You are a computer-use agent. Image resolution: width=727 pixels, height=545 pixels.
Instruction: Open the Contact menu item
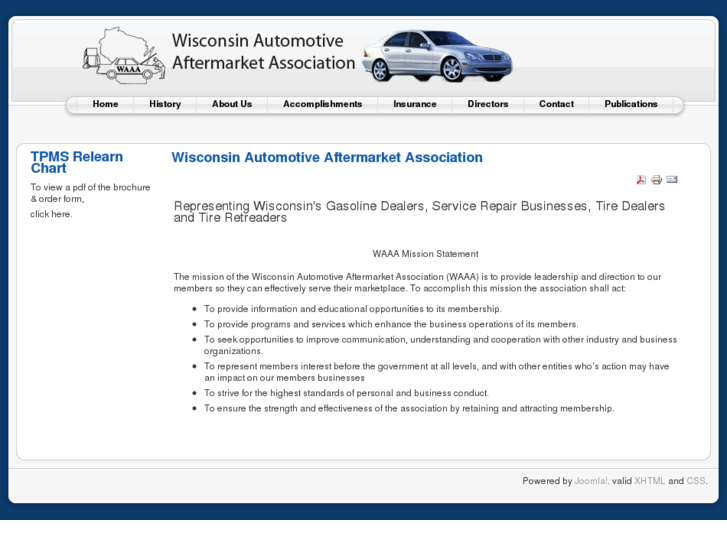coord(556,104)
